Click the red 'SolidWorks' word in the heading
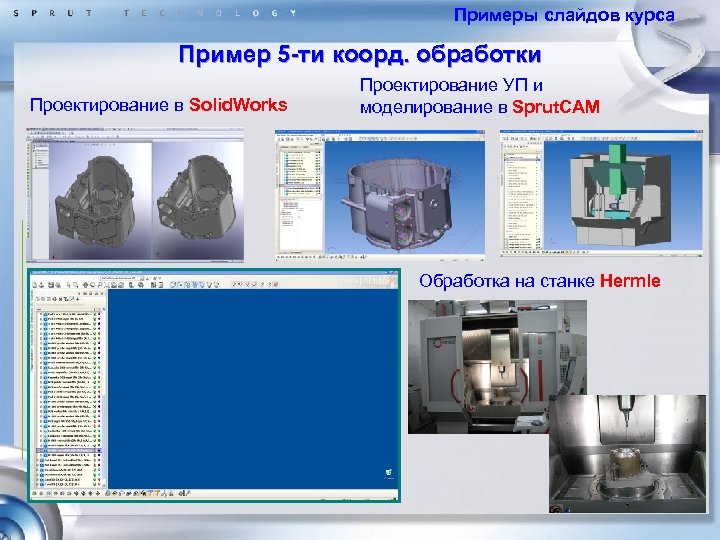The width and height of the screenshot is (720, 540). pyautogui.click(x=238, y=105)
